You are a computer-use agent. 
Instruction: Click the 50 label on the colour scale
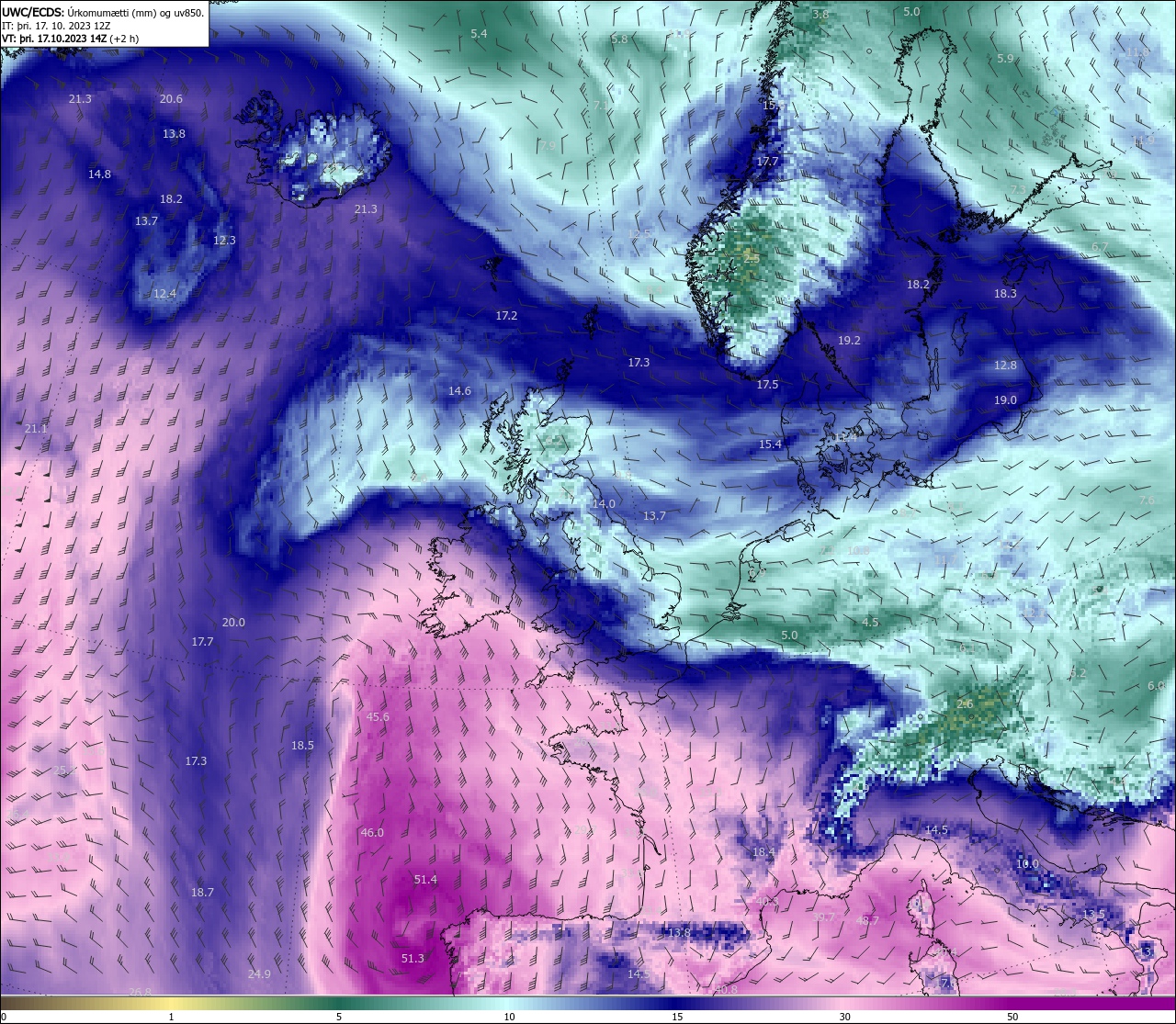1012,1017
